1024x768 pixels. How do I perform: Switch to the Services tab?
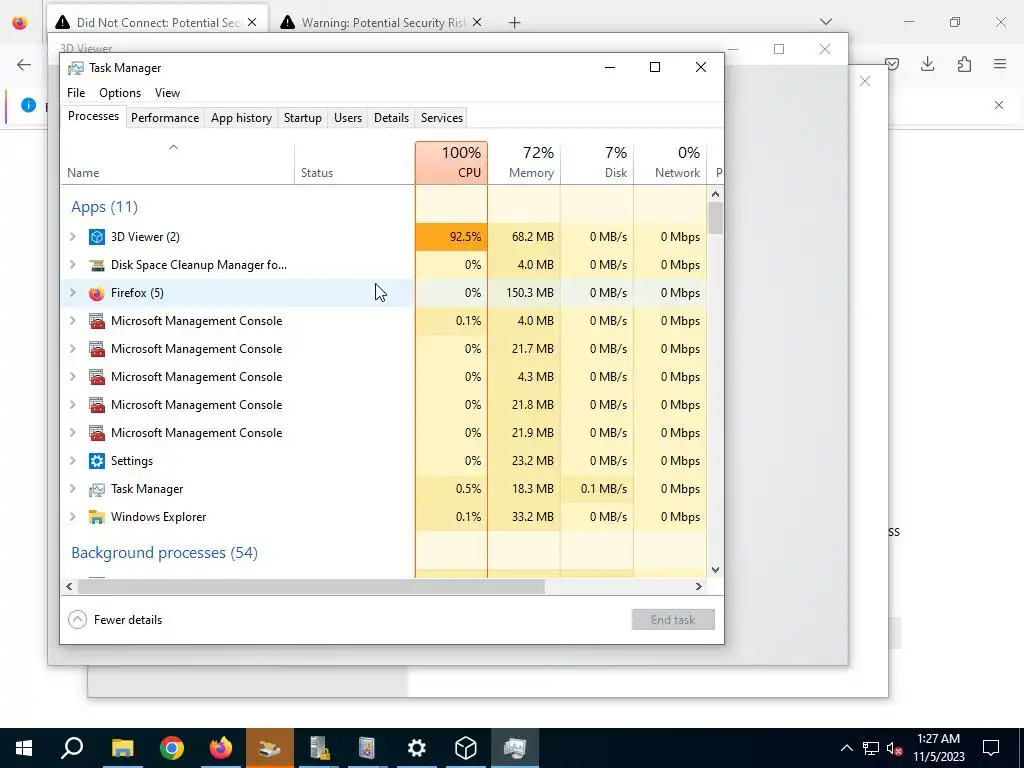(441, 118)
